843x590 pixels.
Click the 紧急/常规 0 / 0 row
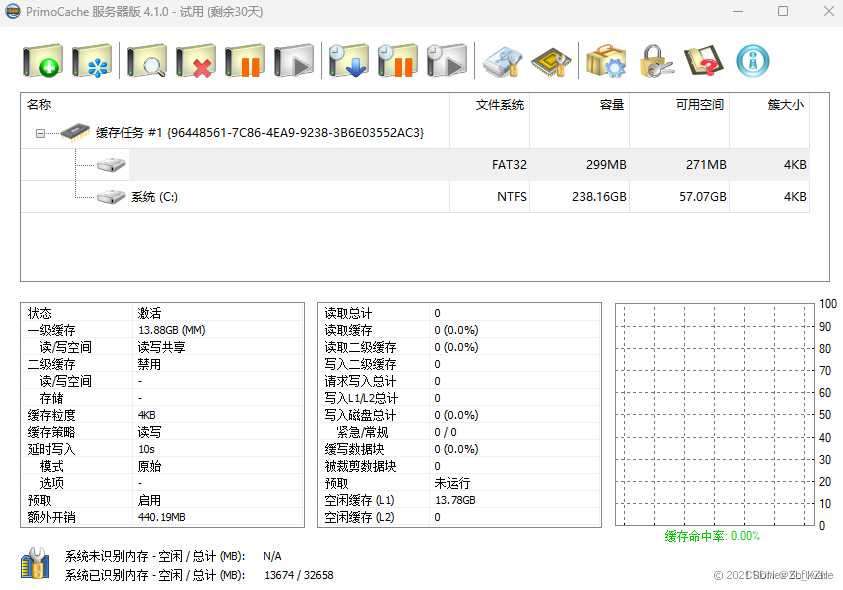point(459,432)
